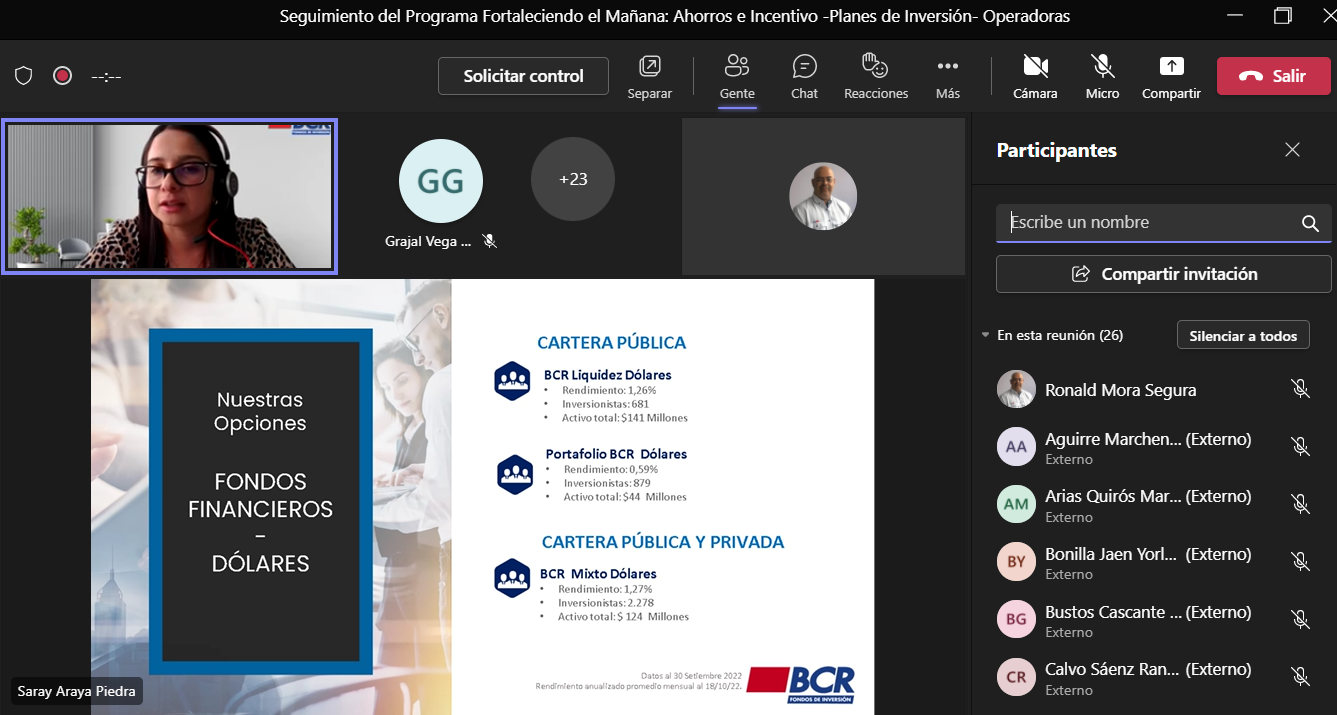Click the BCR Mixto Dólares fund icon
Image resolution: width=1337 pixels, height=715 pixels.
[512, 578]
